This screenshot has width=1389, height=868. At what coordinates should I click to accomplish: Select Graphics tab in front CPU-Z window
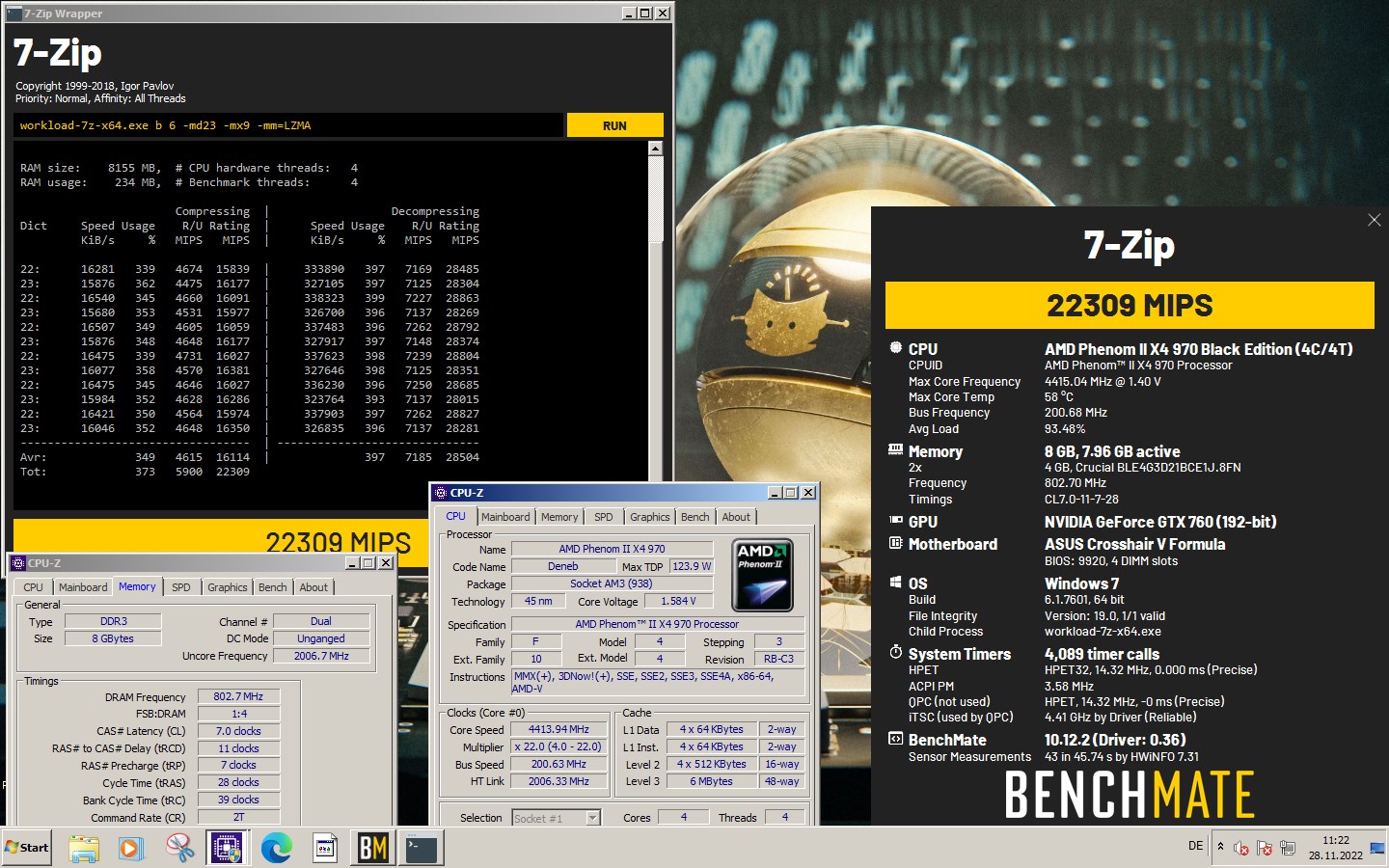click(650, 517)
